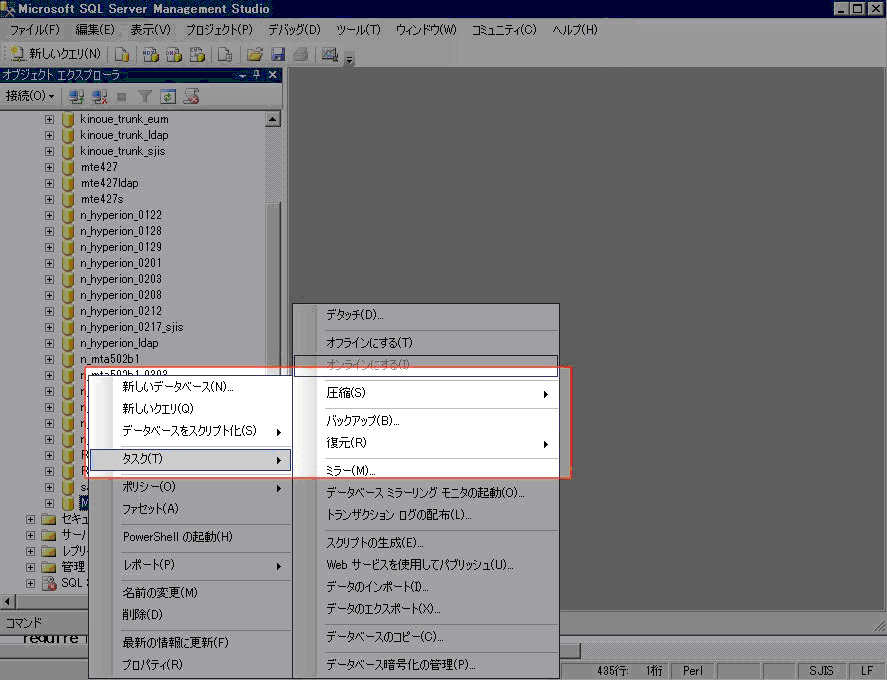Click the DMX query toolbar icon
The height and width of the screenshot is (680, 887).
174,54
